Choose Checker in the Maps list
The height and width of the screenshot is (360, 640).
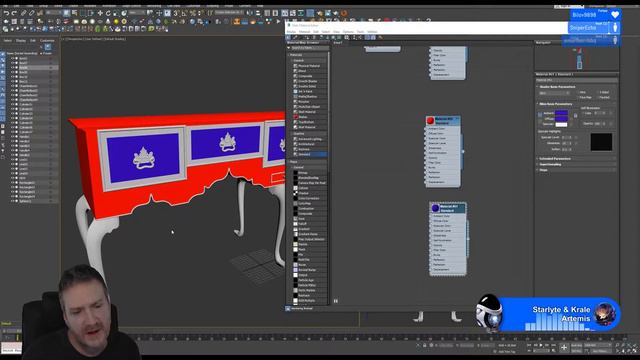tap(309, 193)
